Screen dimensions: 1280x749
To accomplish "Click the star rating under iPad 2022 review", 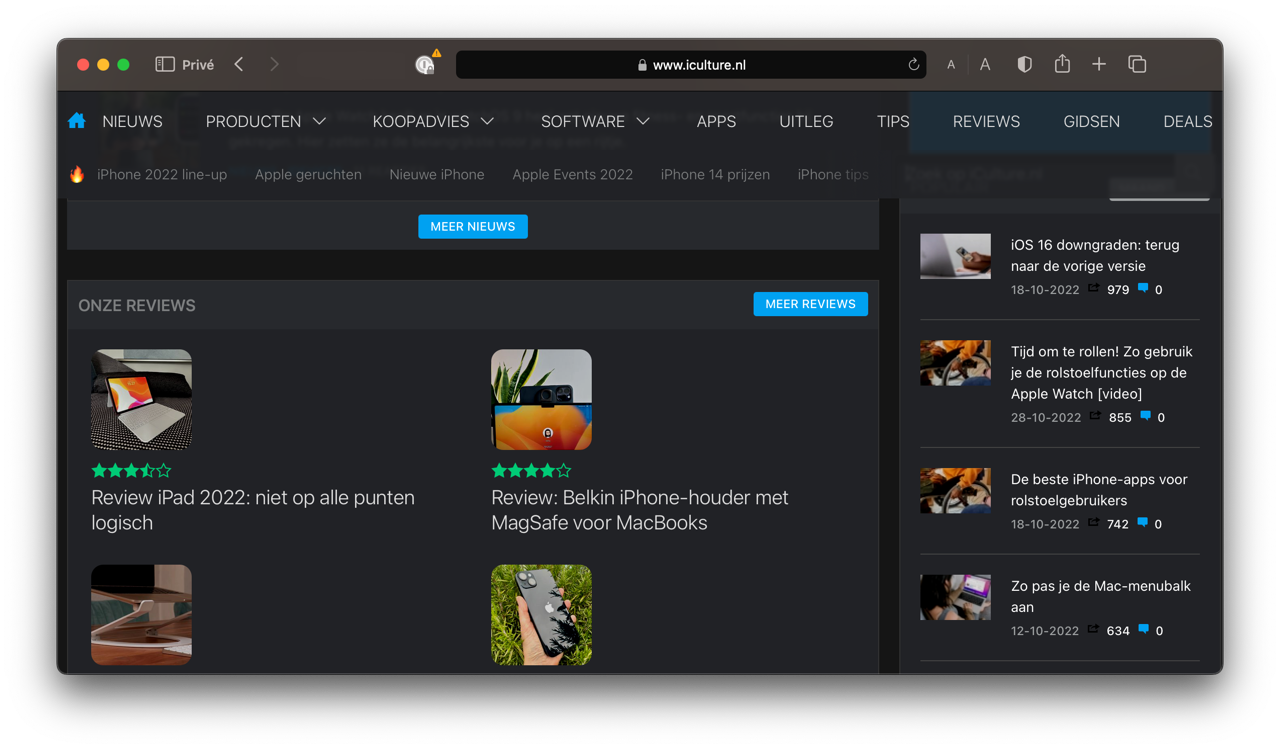I will click(x=131, y=470).
